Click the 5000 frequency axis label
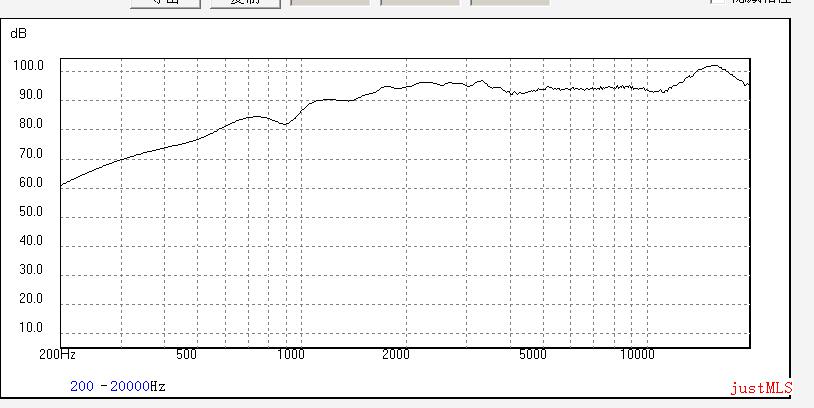Image resolution: width=814 pixels, height=408 pixels. [x=533, y=355]
